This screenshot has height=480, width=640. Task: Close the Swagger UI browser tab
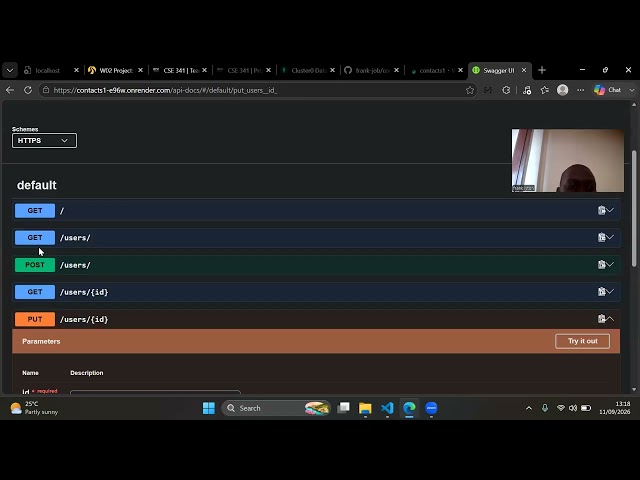[524, 71]
